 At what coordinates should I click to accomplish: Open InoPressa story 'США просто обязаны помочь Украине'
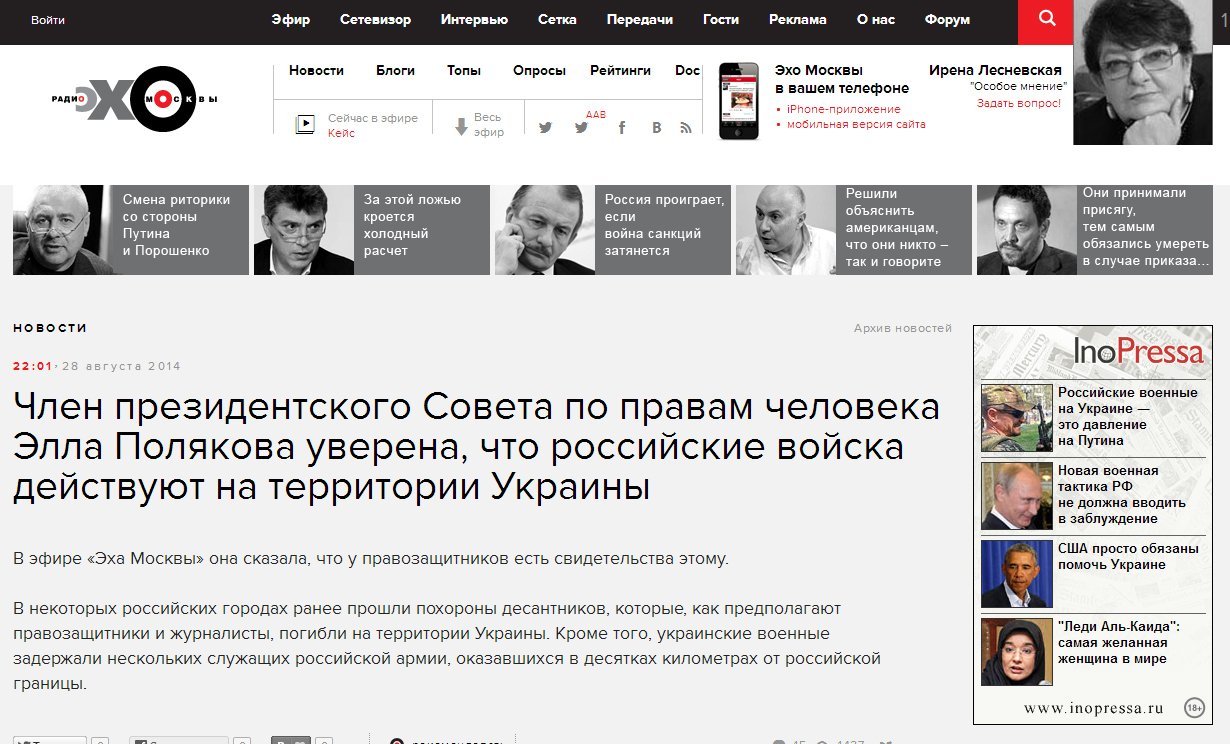coord(1127,556)
